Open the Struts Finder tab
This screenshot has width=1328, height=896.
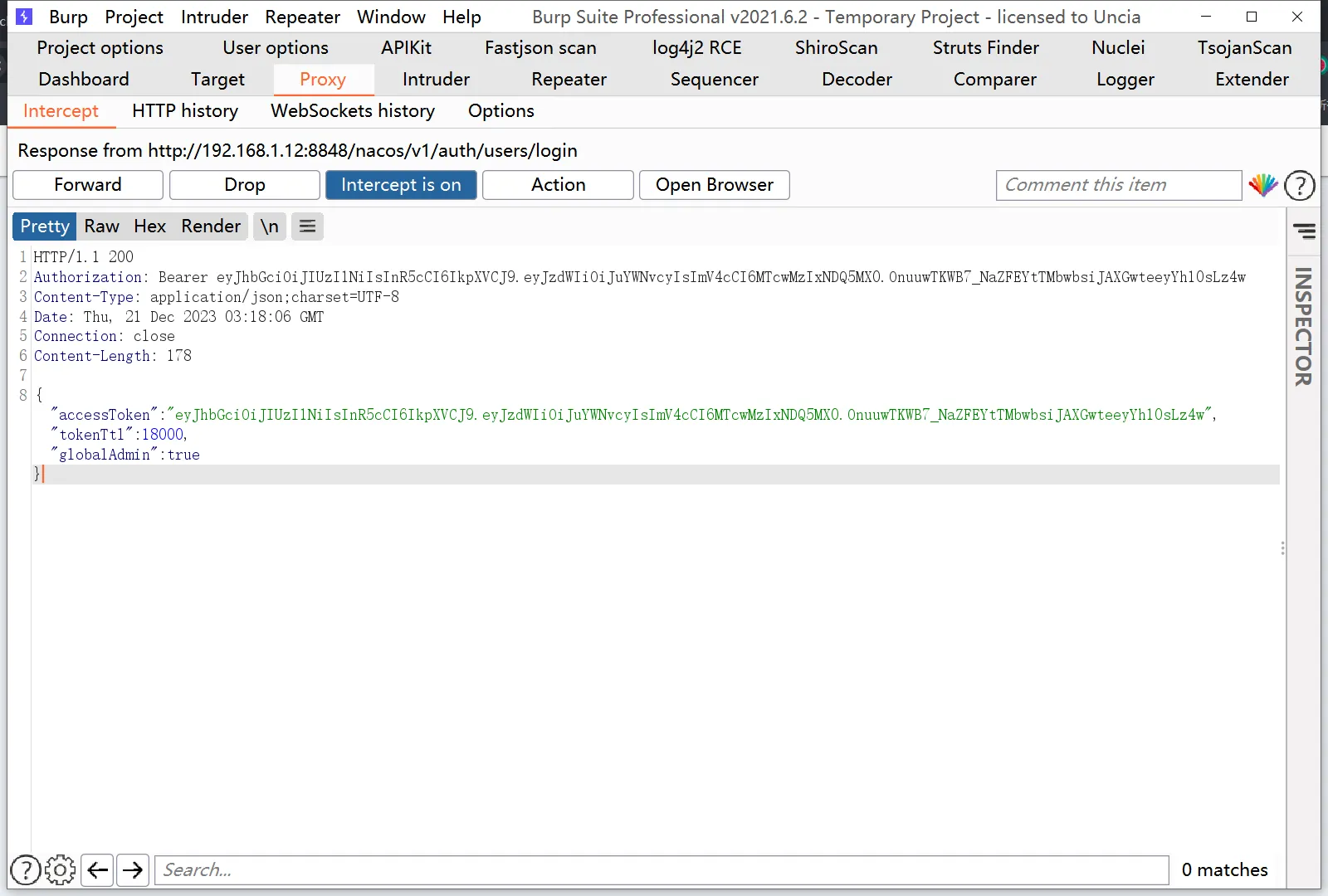tap(985, 48)
